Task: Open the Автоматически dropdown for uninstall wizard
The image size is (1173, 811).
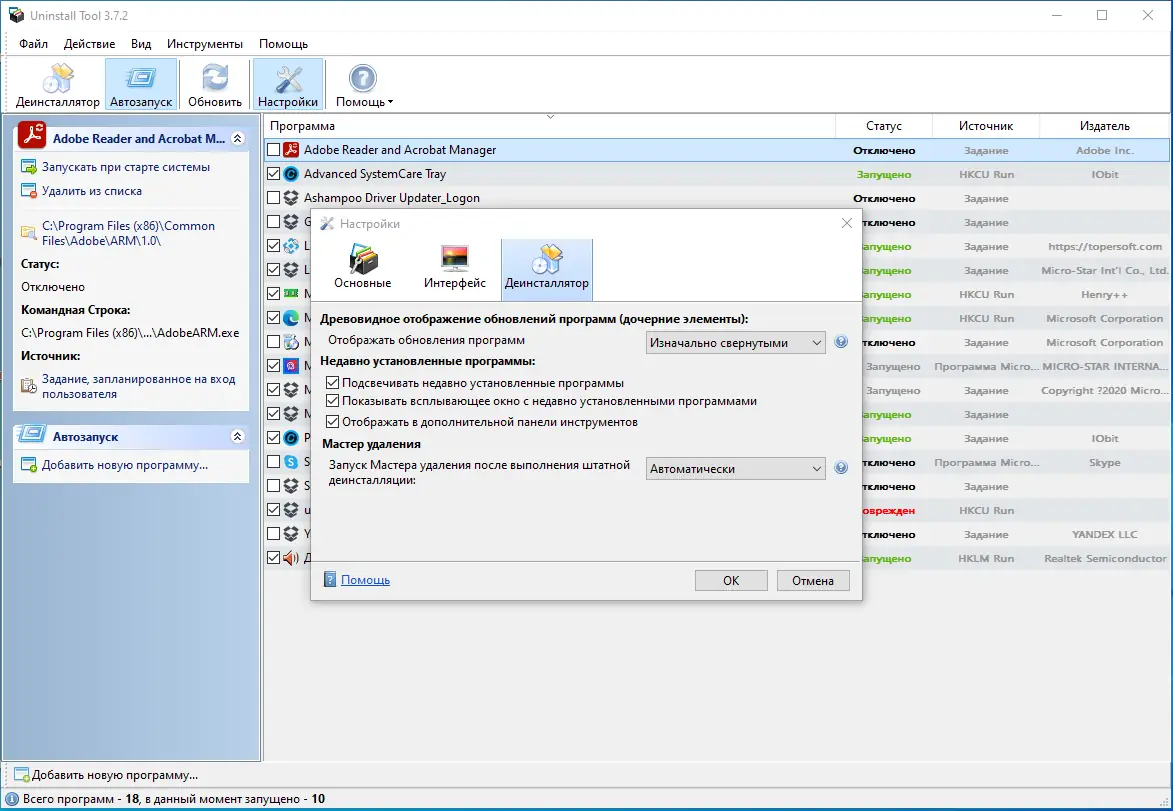Action: click(x=735, y=469)
